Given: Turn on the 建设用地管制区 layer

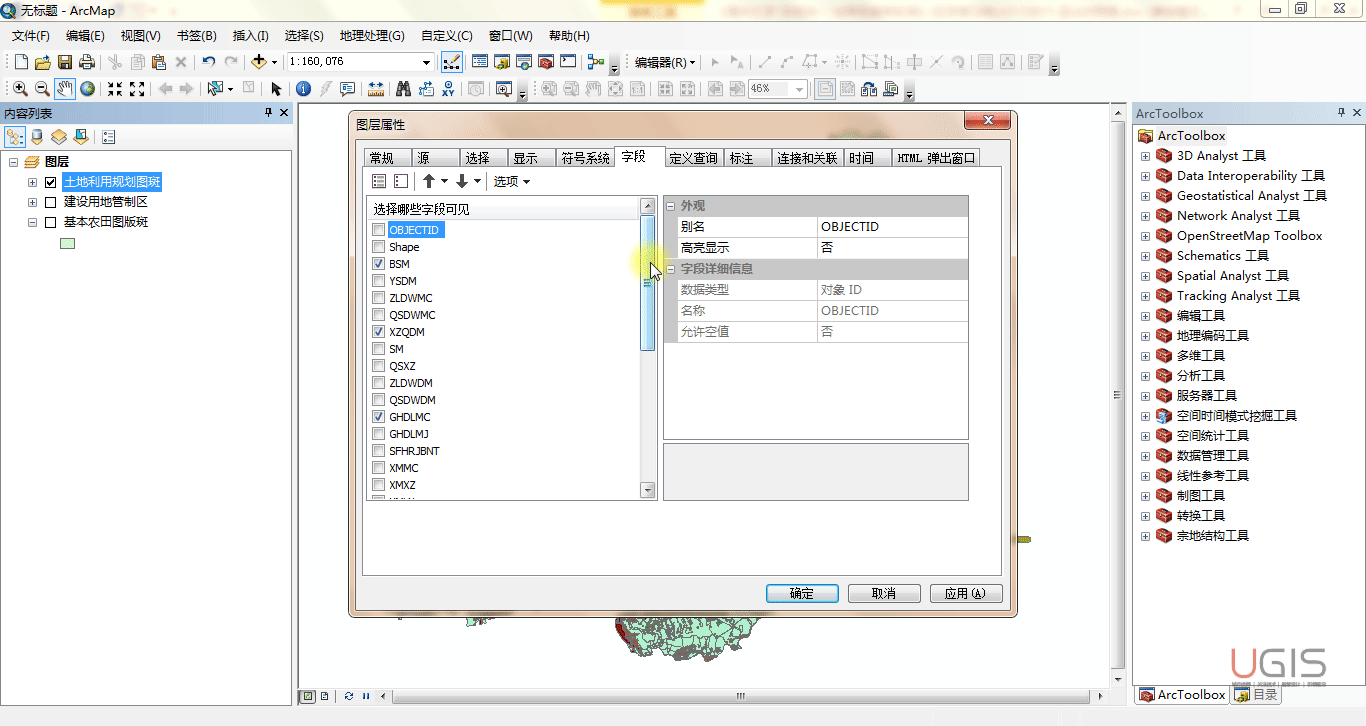Looking at the screenshot, I should point(50,202).
